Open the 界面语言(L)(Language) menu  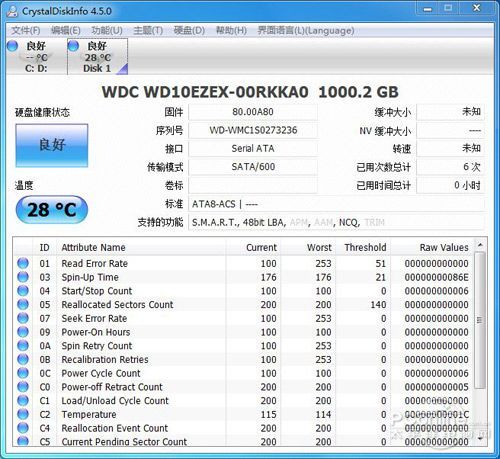click(x=306, y=31)
